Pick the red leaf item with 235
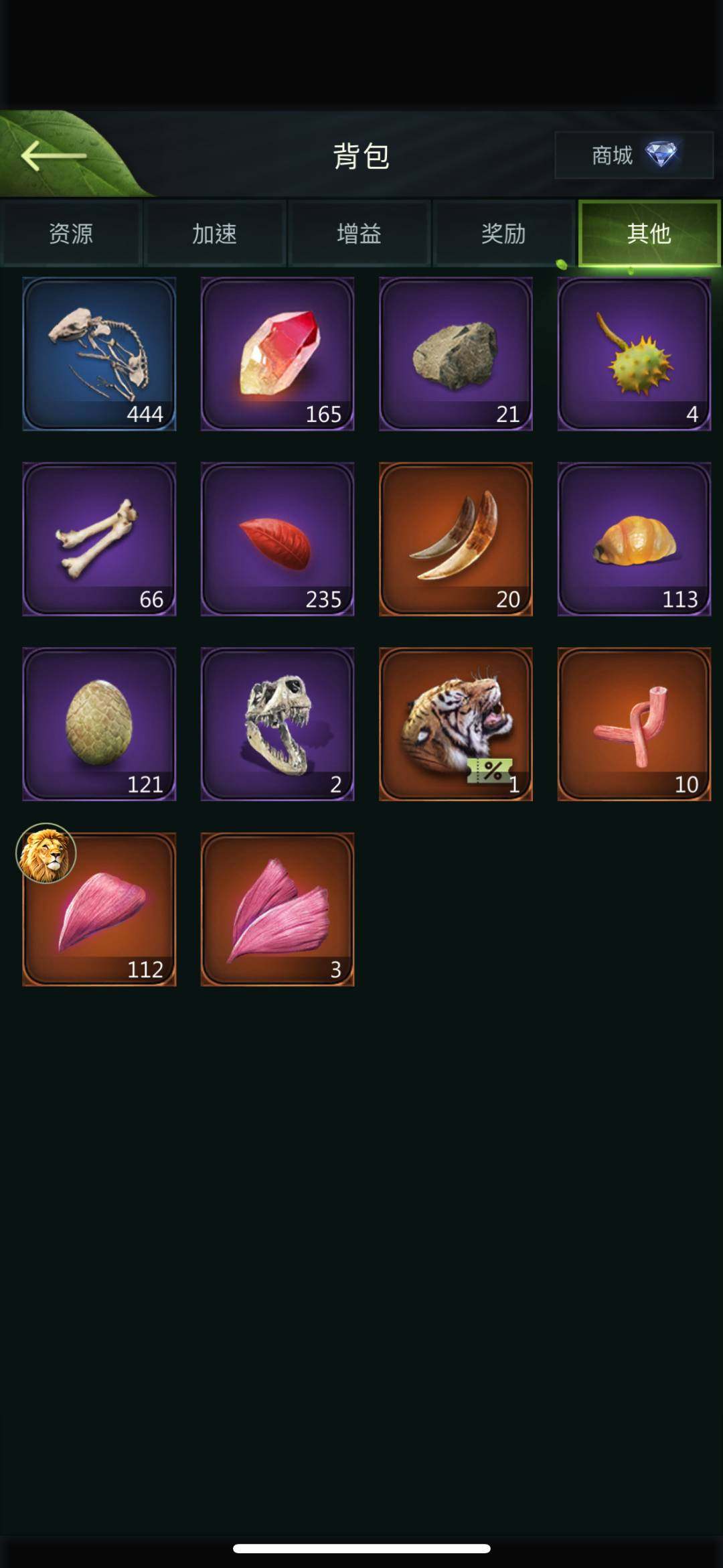 coord(277,539)
